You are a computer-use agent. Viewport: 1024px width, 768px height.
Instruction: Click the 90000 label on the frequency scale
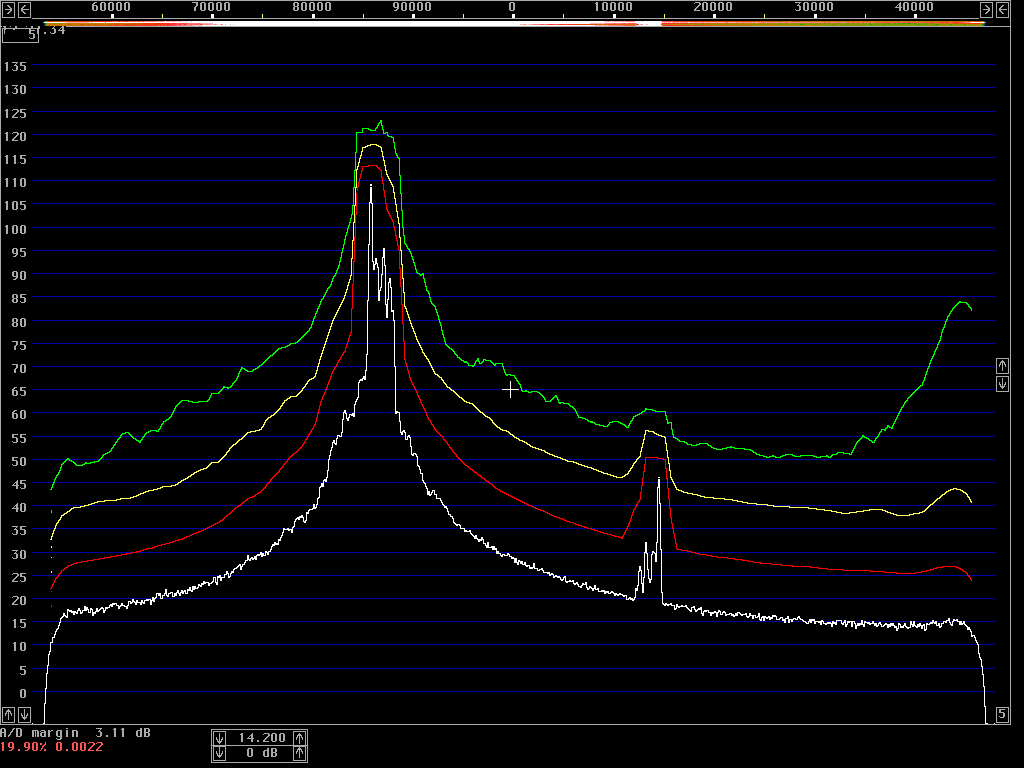pos(412,7)
